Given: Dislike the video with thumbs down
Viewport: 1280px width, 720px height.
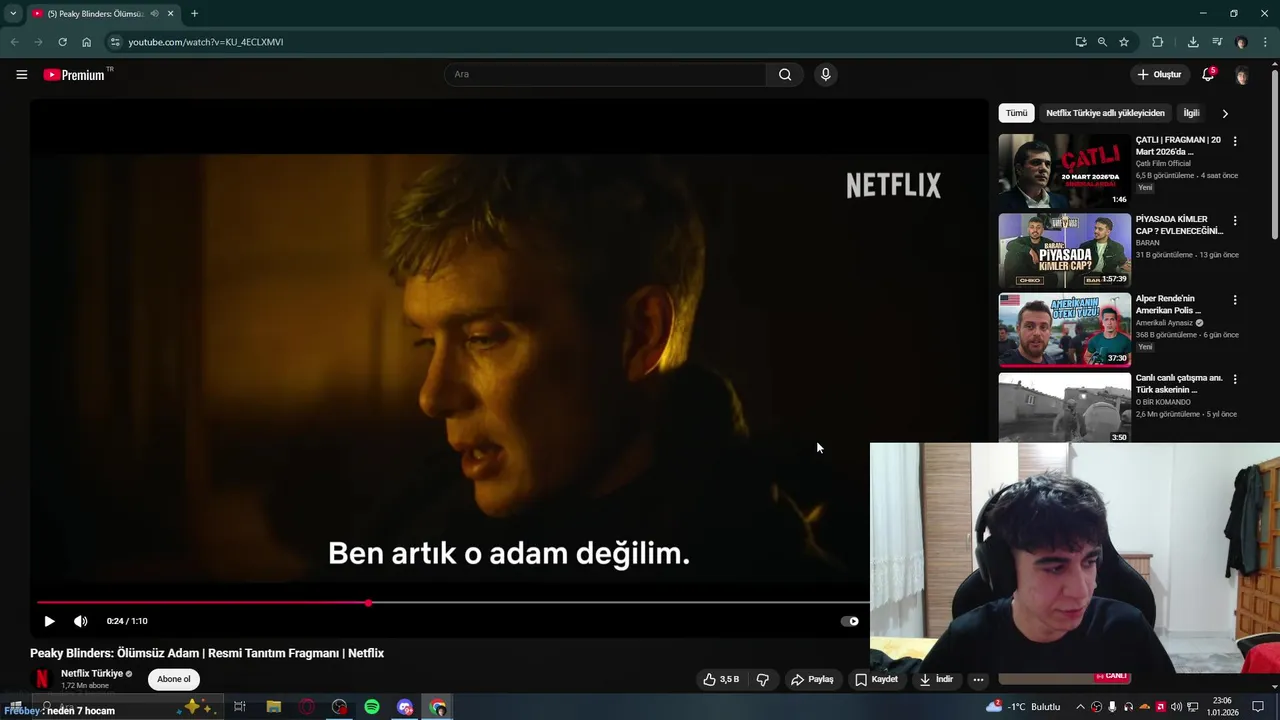Looking at the screenshot, I should coord(763,679).
